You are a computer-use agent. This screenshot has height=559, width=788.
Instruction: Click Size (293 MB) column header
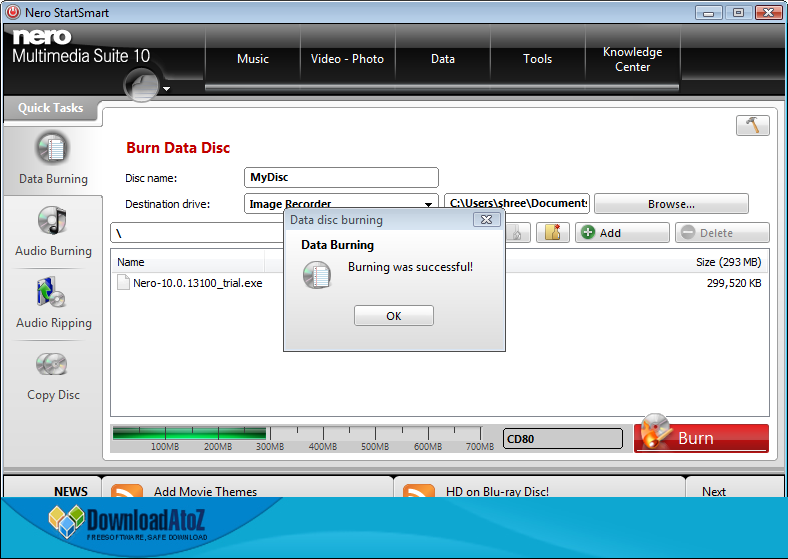tap(728, 262)
